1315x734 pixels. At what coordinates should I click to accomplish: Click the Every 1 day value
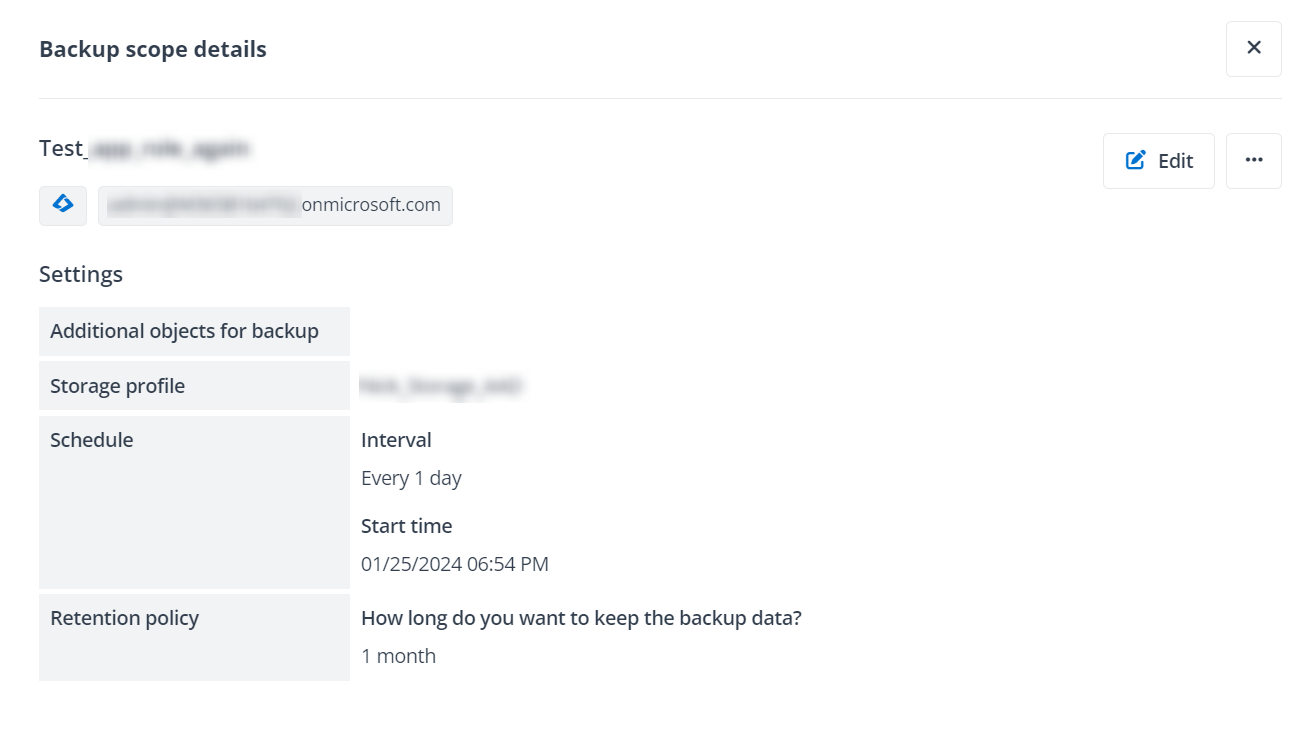tap(411, 478)
